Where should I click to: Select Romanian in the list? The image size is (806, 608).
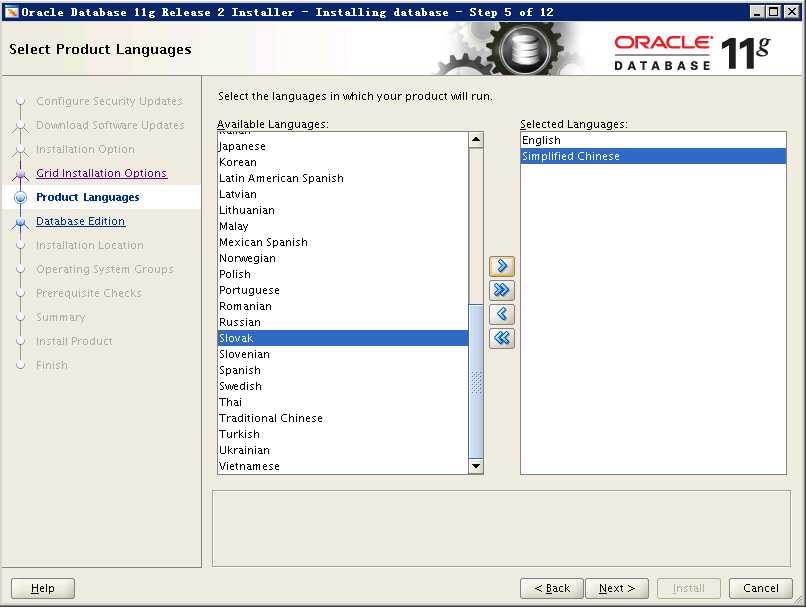(x=343, y=306)
